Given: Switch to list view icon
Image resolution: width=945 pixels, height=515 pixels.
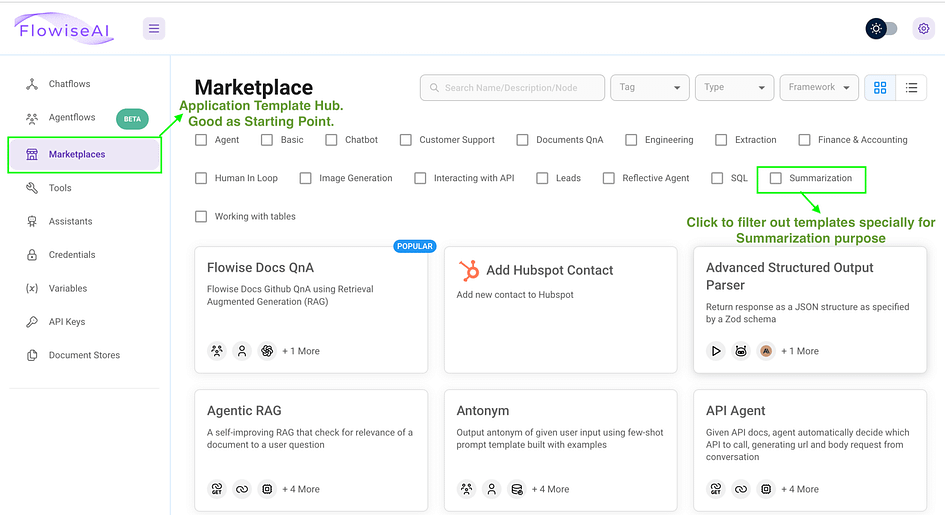Looking at the screenshot, I should (x=911, y=88).
